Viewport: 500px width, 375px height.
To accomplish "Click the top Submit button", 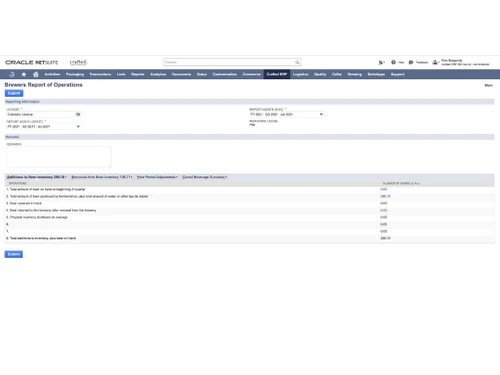I will (x=14, y=93).
